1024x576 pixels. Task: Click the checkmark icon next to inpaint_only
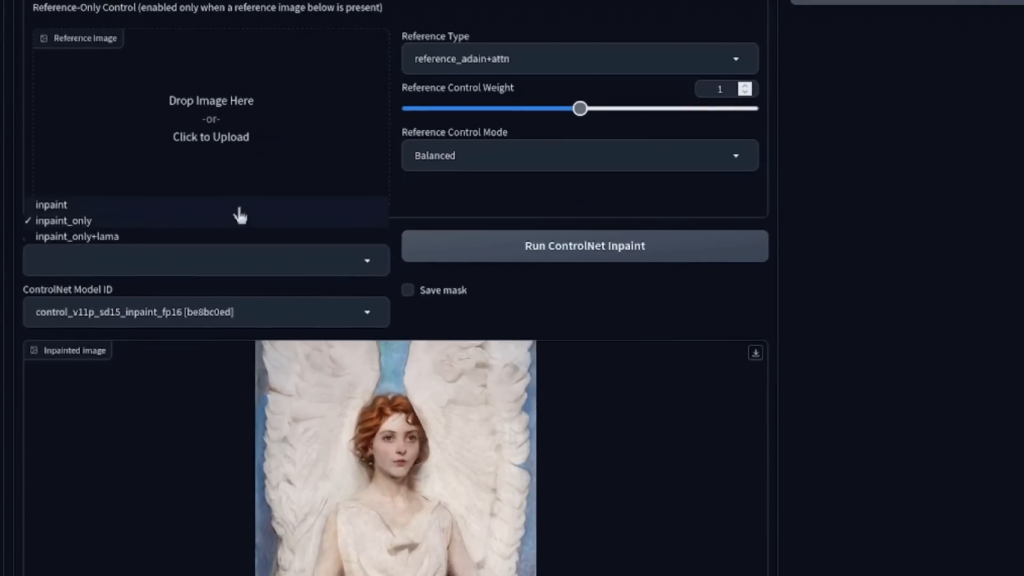[x=28, y=221]
